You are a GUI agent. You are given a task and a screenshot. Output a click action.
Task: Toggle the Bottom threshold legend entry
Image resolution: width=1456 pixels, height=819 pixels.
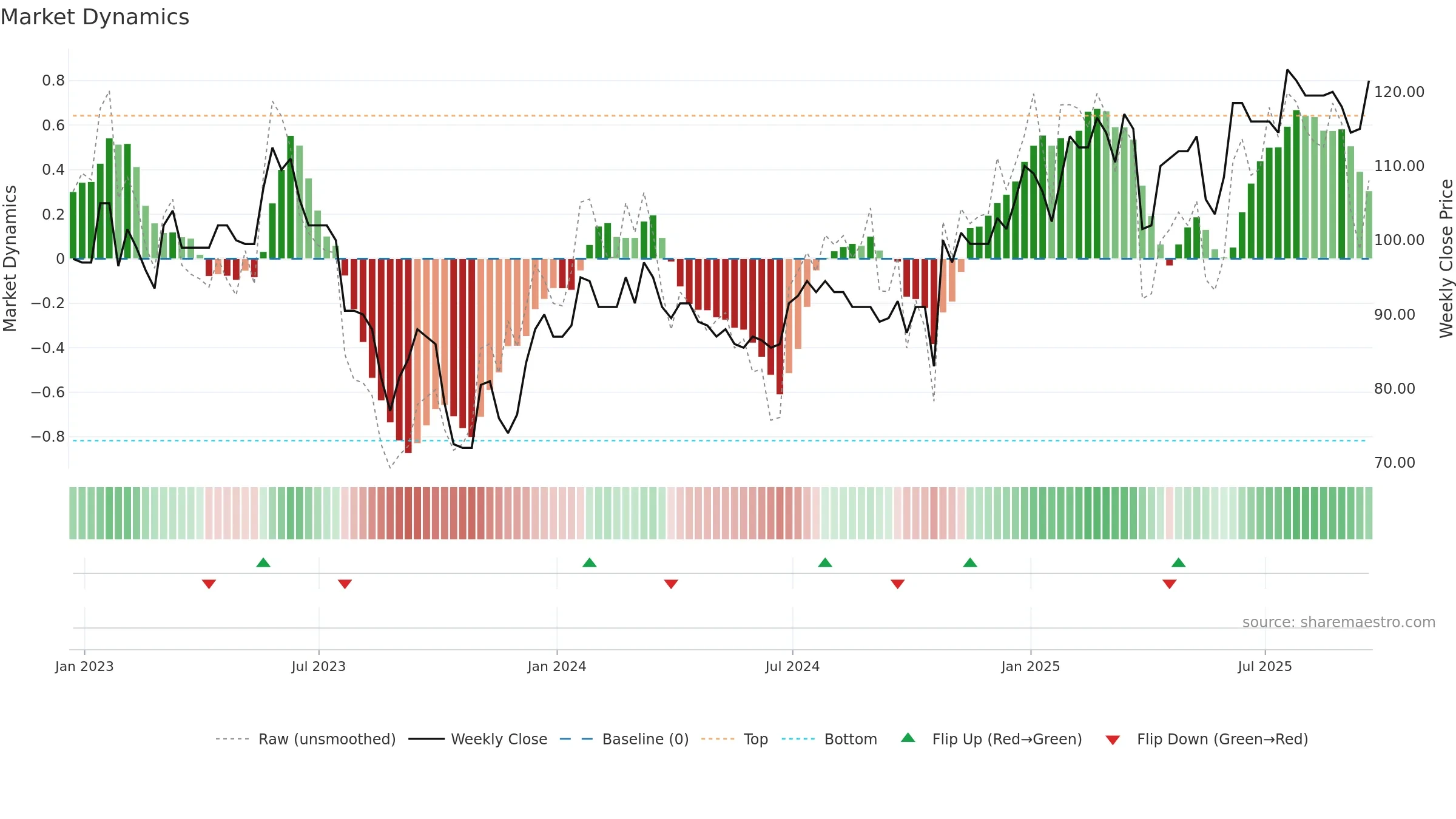click(x=829, y=739)
